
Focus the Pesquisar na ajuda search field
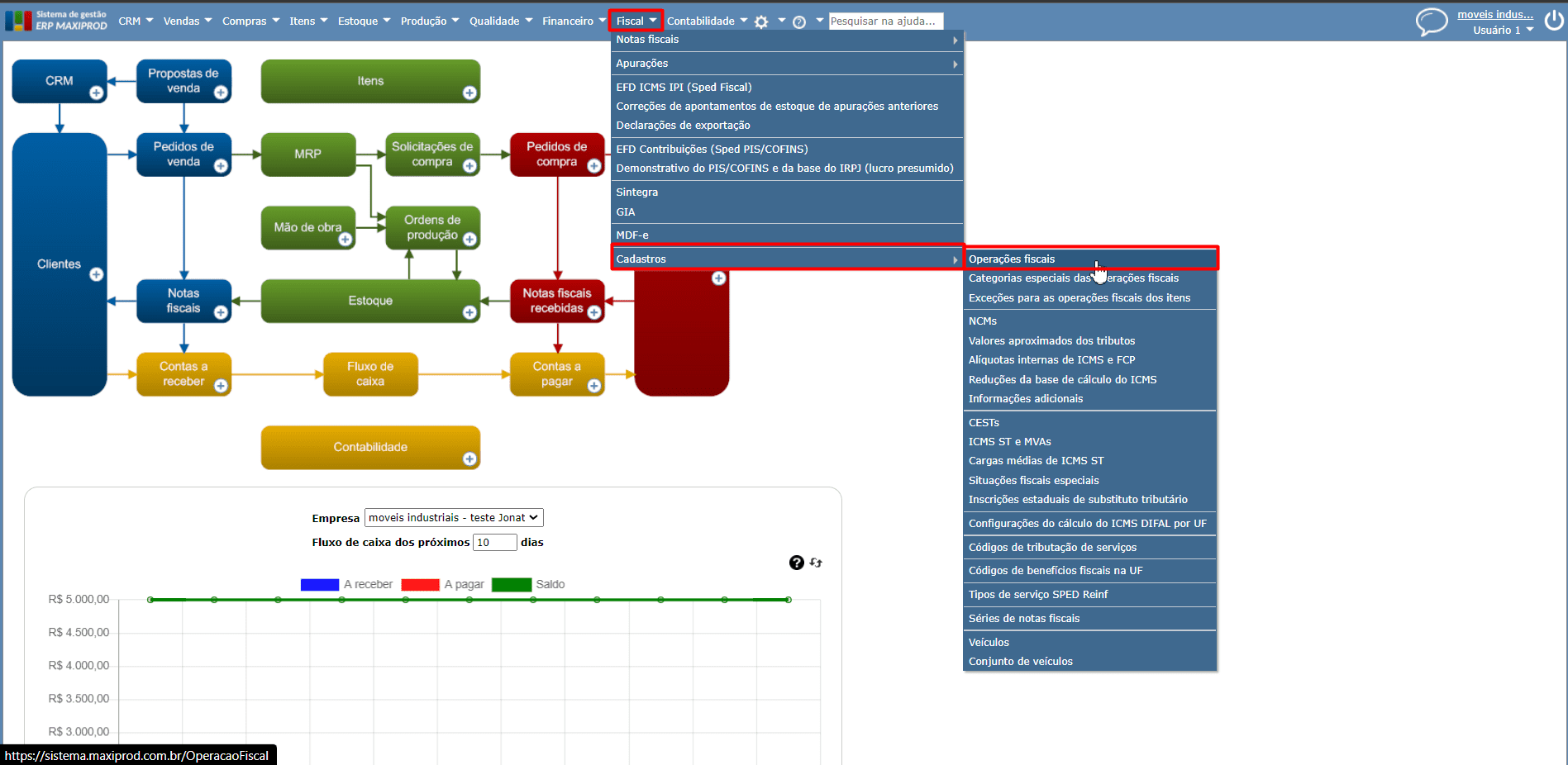click(x=886, y=21)
